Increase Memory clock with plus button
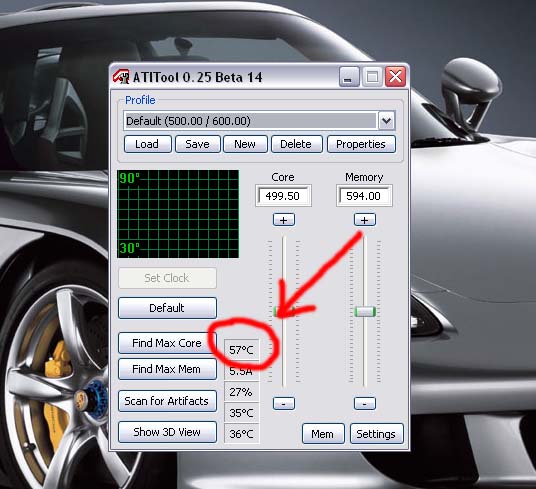This screenshot has width=536, height=489. 364,220
